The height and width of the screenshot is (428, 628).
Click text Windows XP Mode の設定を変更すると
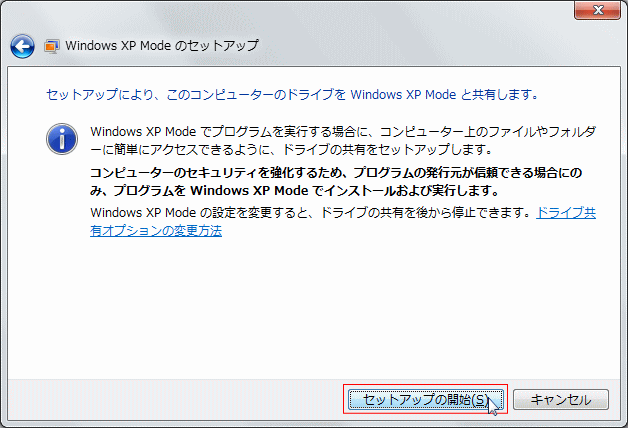pos(198,213)
